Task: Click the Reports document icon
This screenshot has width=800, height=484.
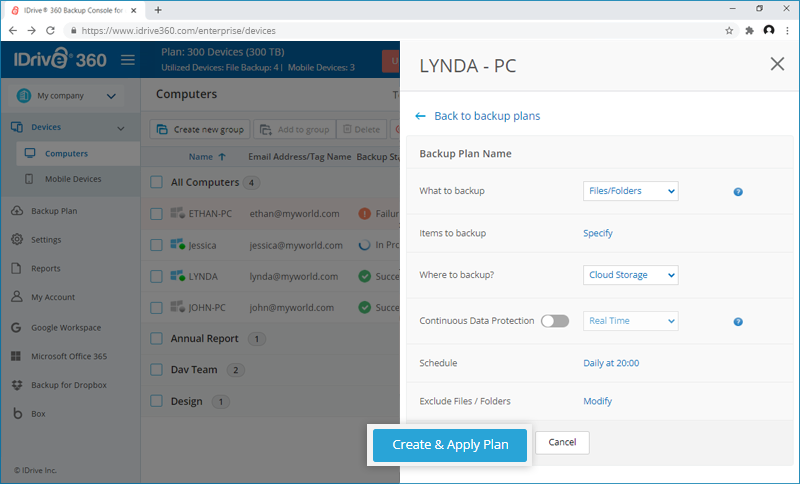Action: click(x=16, y=268)
